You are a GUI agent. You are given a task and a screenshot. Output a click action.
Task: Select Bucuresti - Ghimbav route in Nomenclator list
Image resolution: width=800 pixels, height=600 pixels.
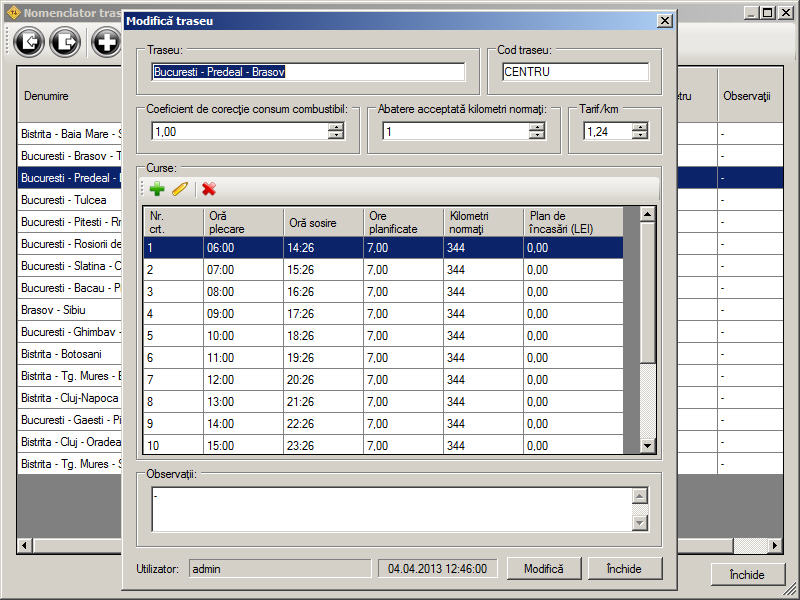click(70, 332)
